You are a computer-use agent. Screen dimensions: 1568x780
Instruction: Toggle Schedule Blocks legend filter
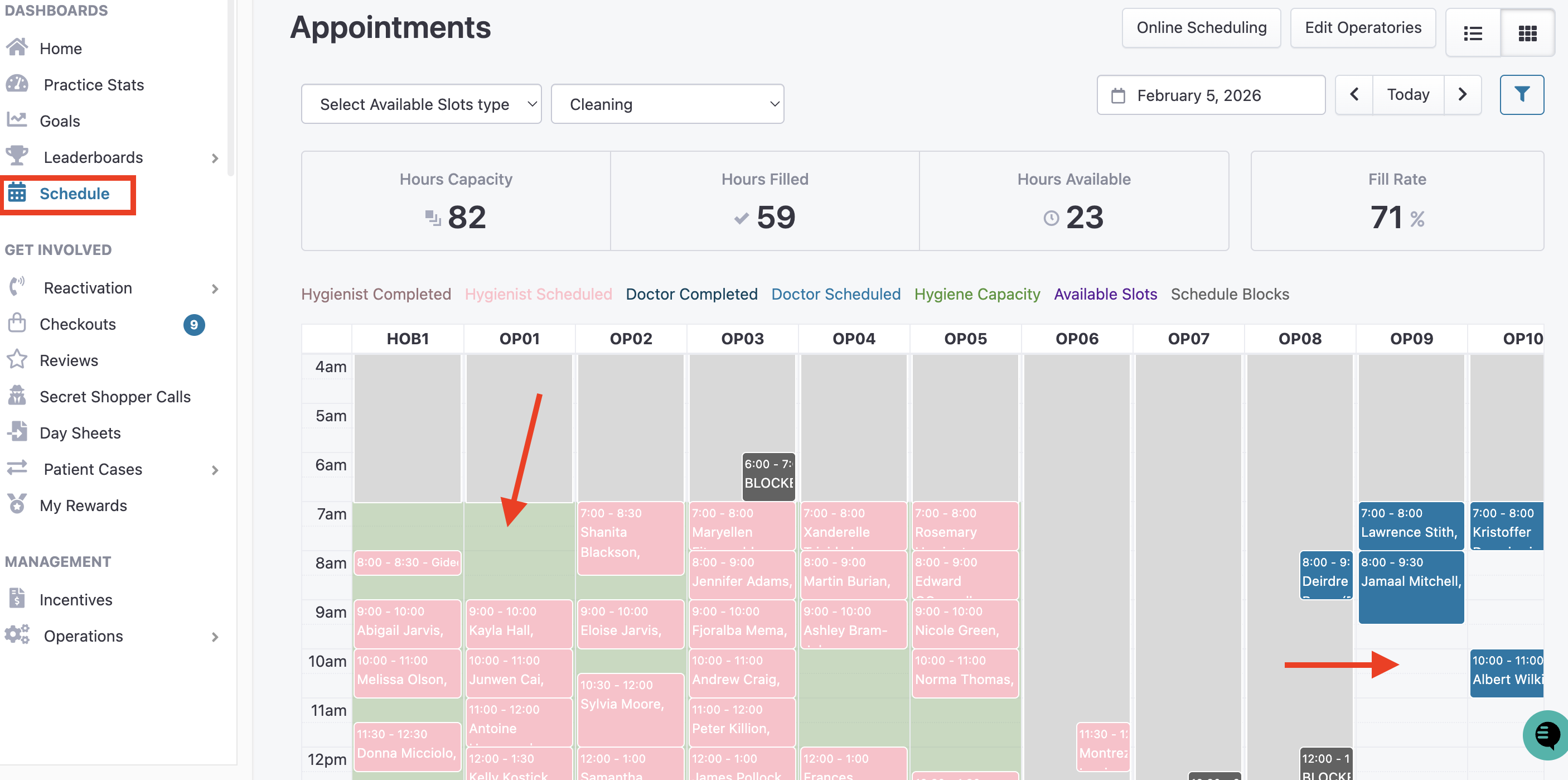click(x=1230, y=294)
